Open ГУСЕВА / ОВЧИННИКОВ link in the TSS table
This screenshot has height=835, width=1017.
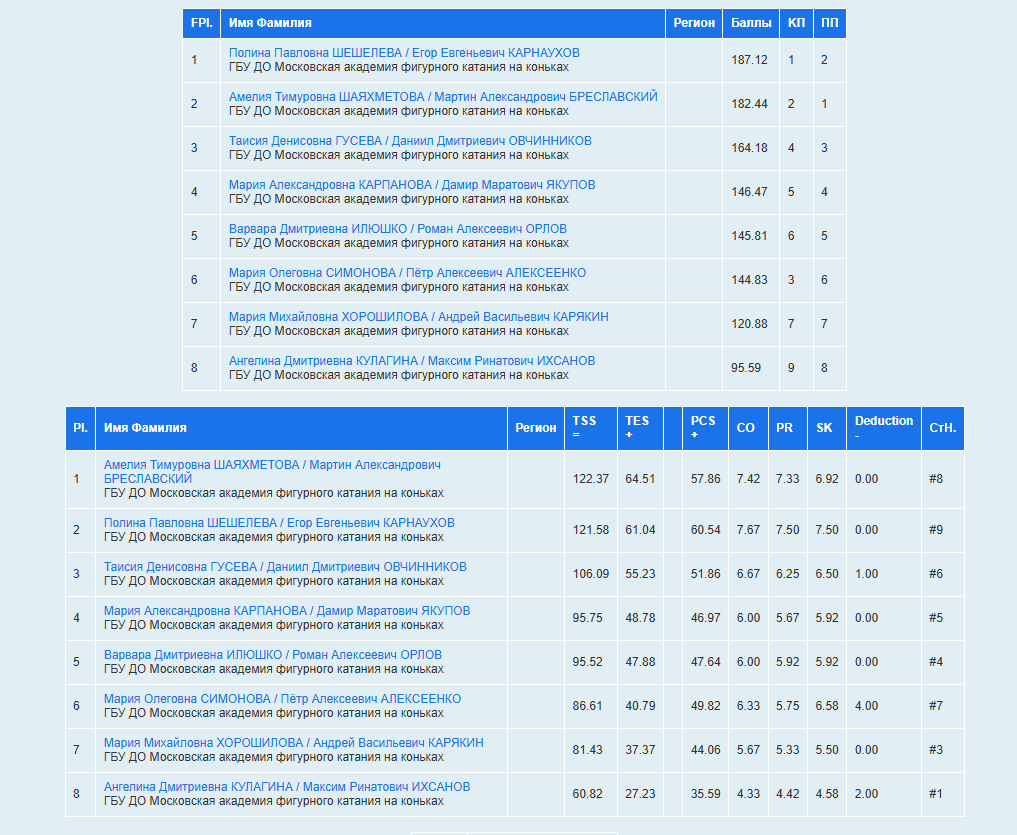[285, 567]
